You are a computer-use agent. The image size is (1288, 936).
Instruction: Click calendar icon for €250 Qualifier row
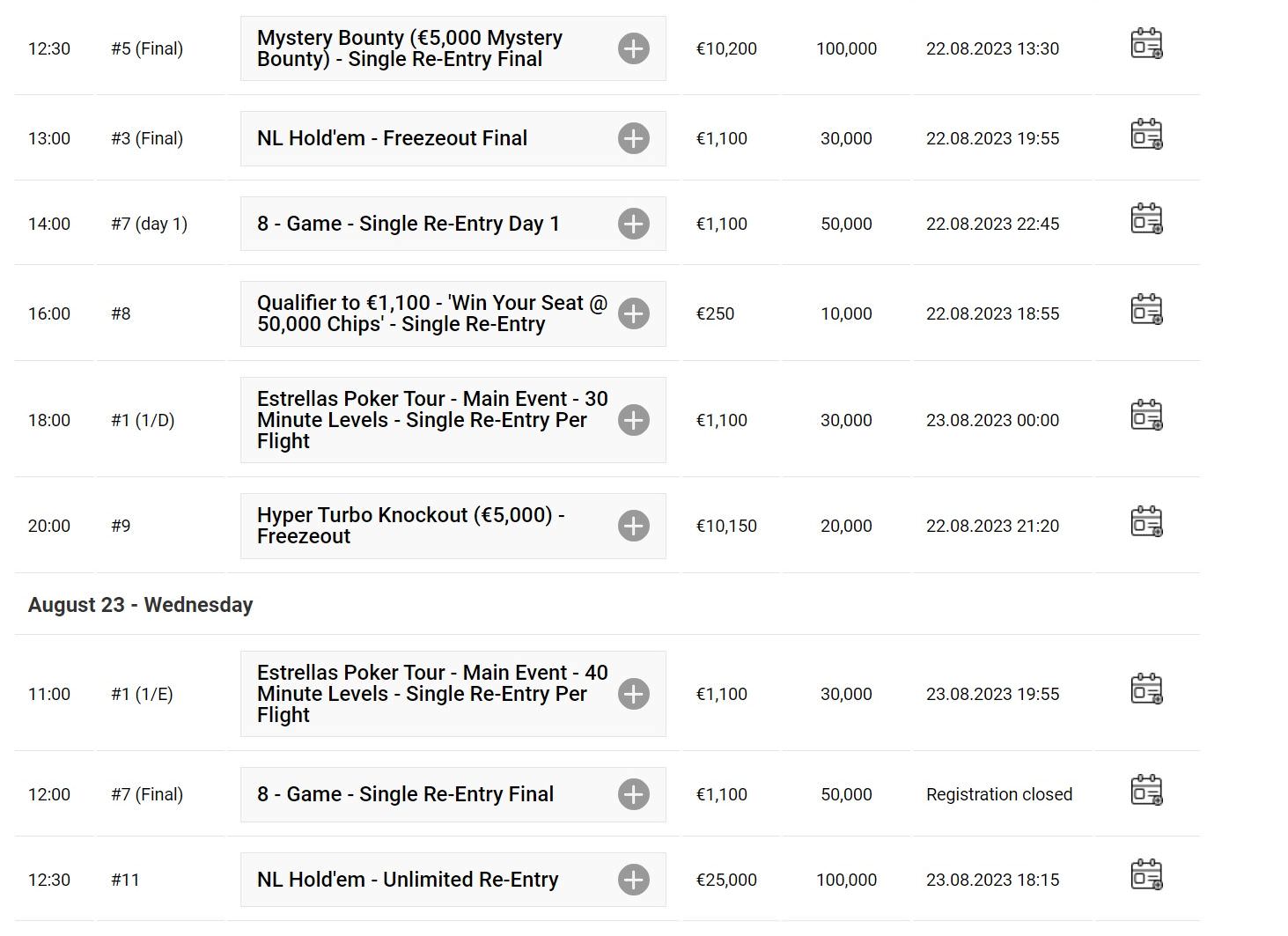pyautogui.click(x=1146, y=310)
